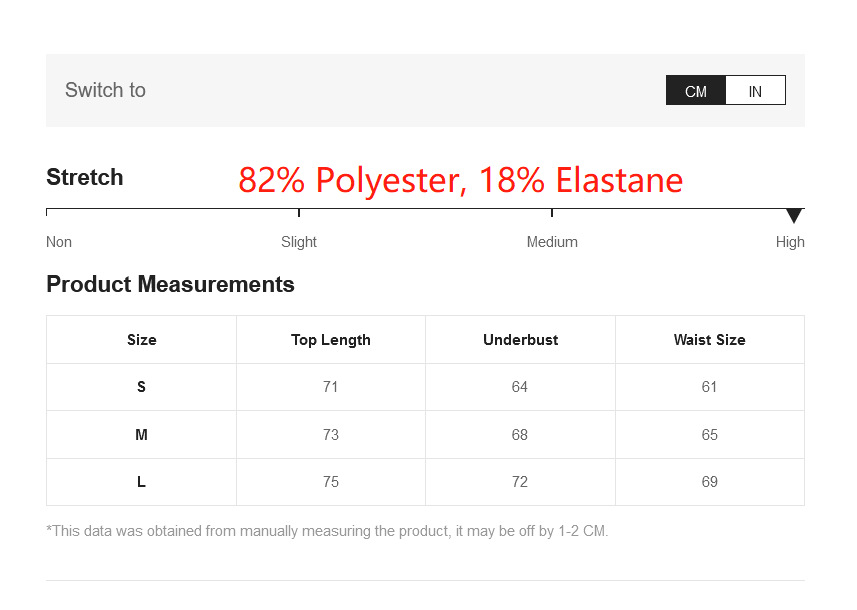Select size L row label
Viewport: 857px width, 610px height.
[x=141, y=482]
